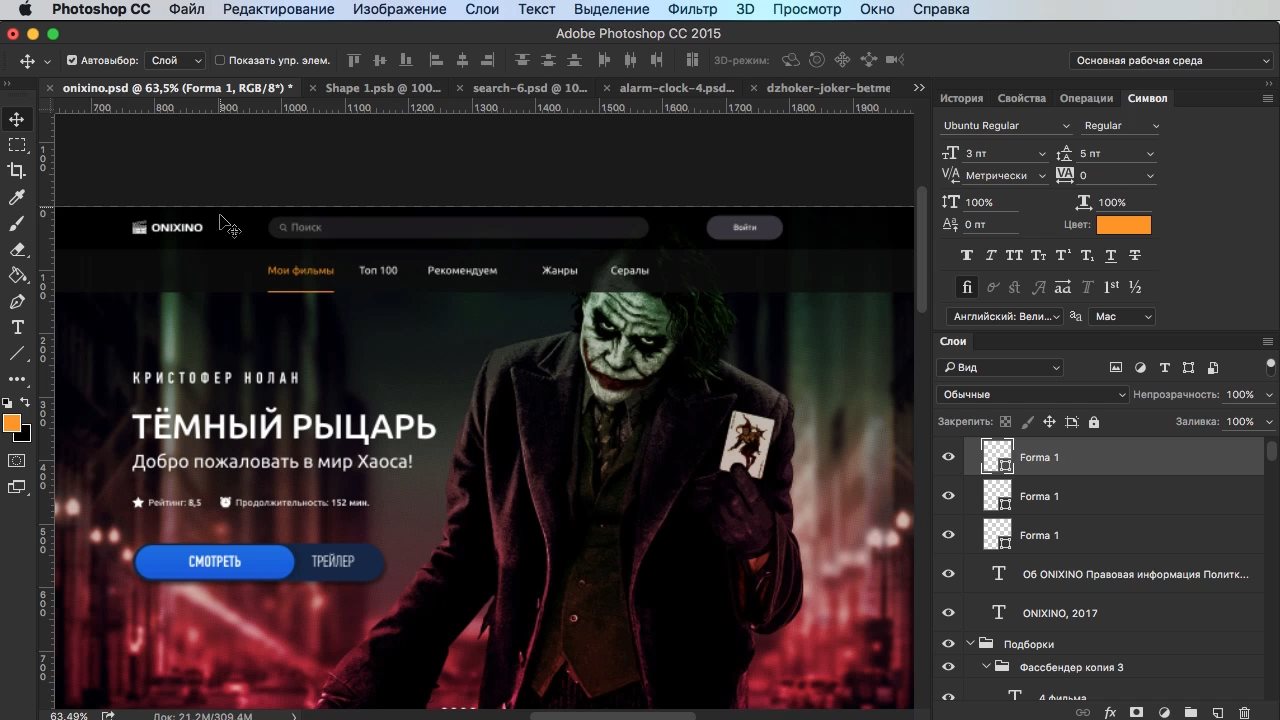This screenshot has width=1280, height=720.
Task: Select the Crop tool
Action: tap(17, 172)
